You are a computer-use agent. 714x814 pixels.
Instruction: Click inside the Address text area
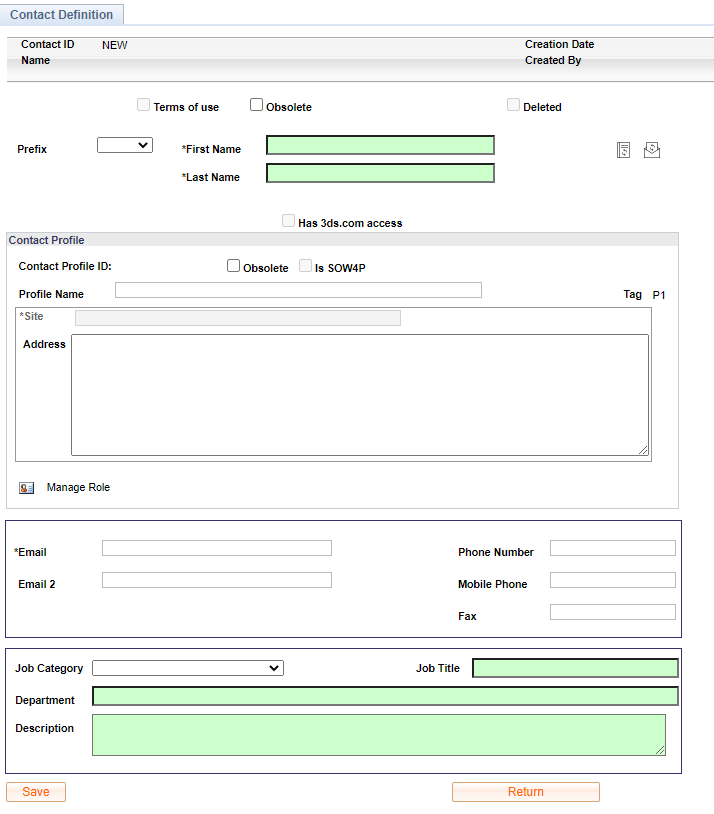tap(360, 395)
